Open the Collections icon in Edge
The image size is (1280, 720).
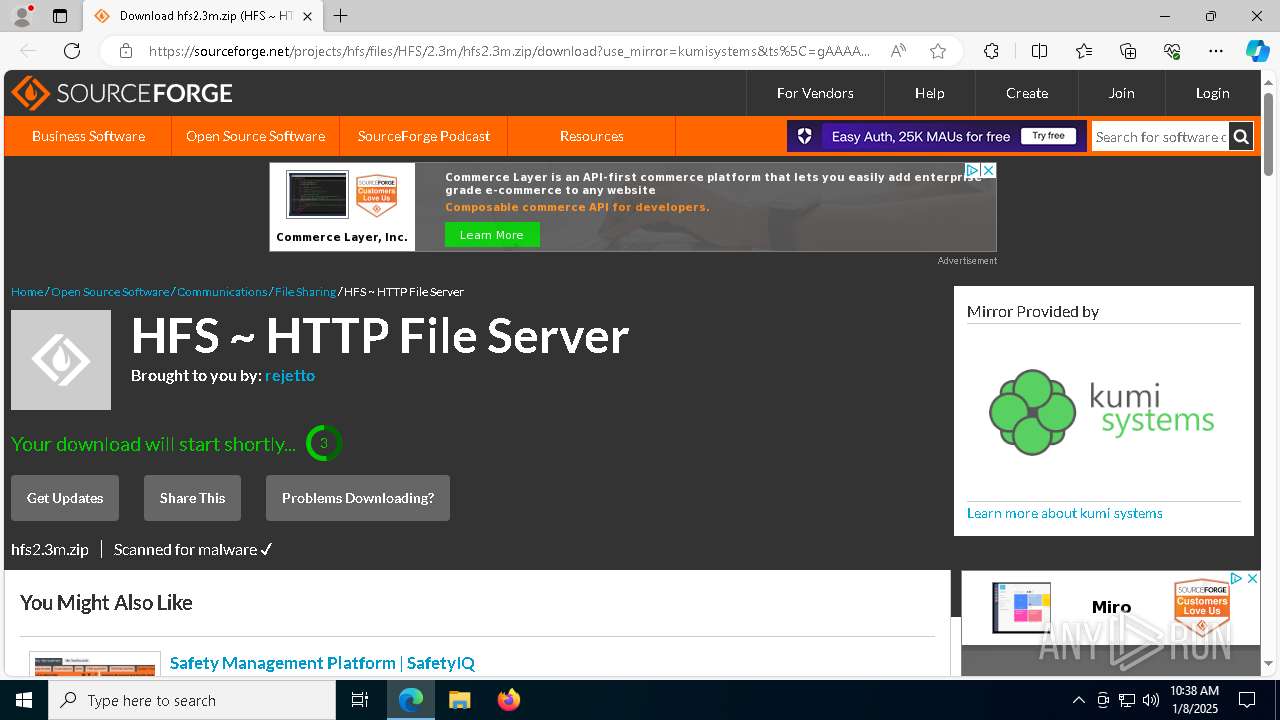tap(1128, 51)
